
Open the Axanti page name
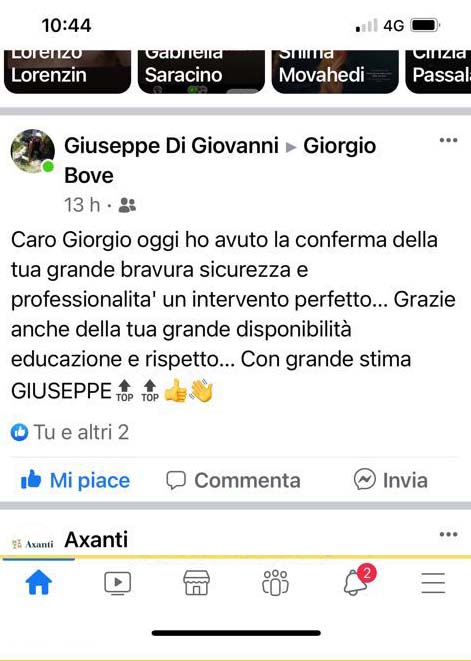(x=96, y=540)
